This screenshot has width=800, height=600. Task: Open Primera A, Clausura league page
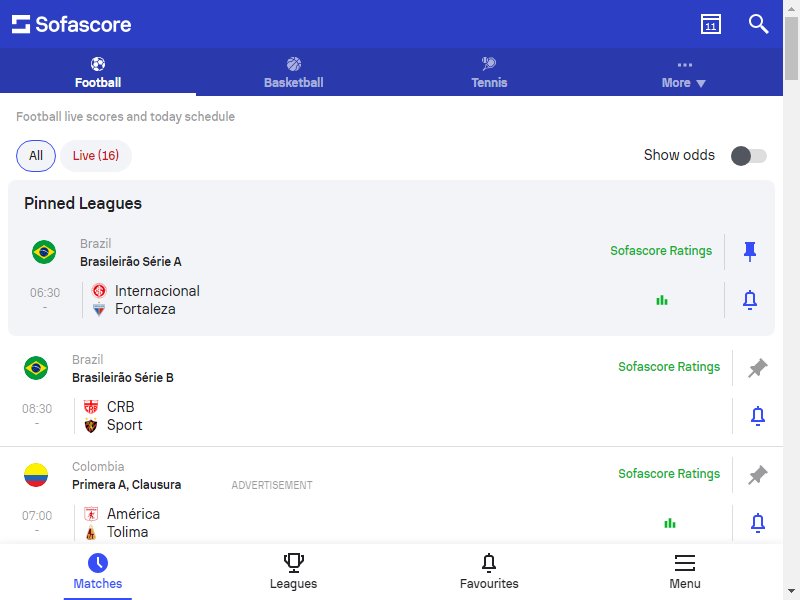pos(126,485)
